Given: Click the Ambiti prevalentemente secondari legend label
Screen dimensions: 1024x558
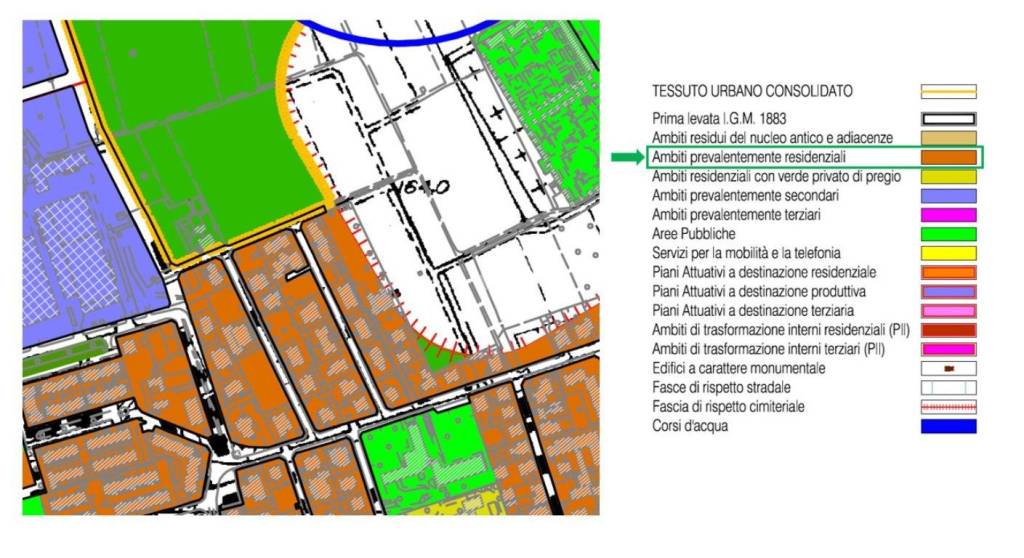Looking at the screenshot, I should [x=745, y=196].
